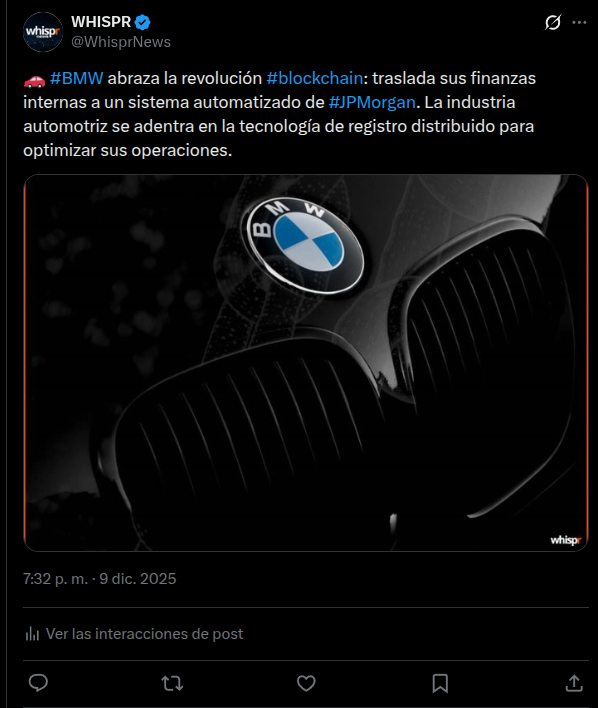598x708 pixels.
Task: Open the BMW grille image
Action: pos(306,363)
